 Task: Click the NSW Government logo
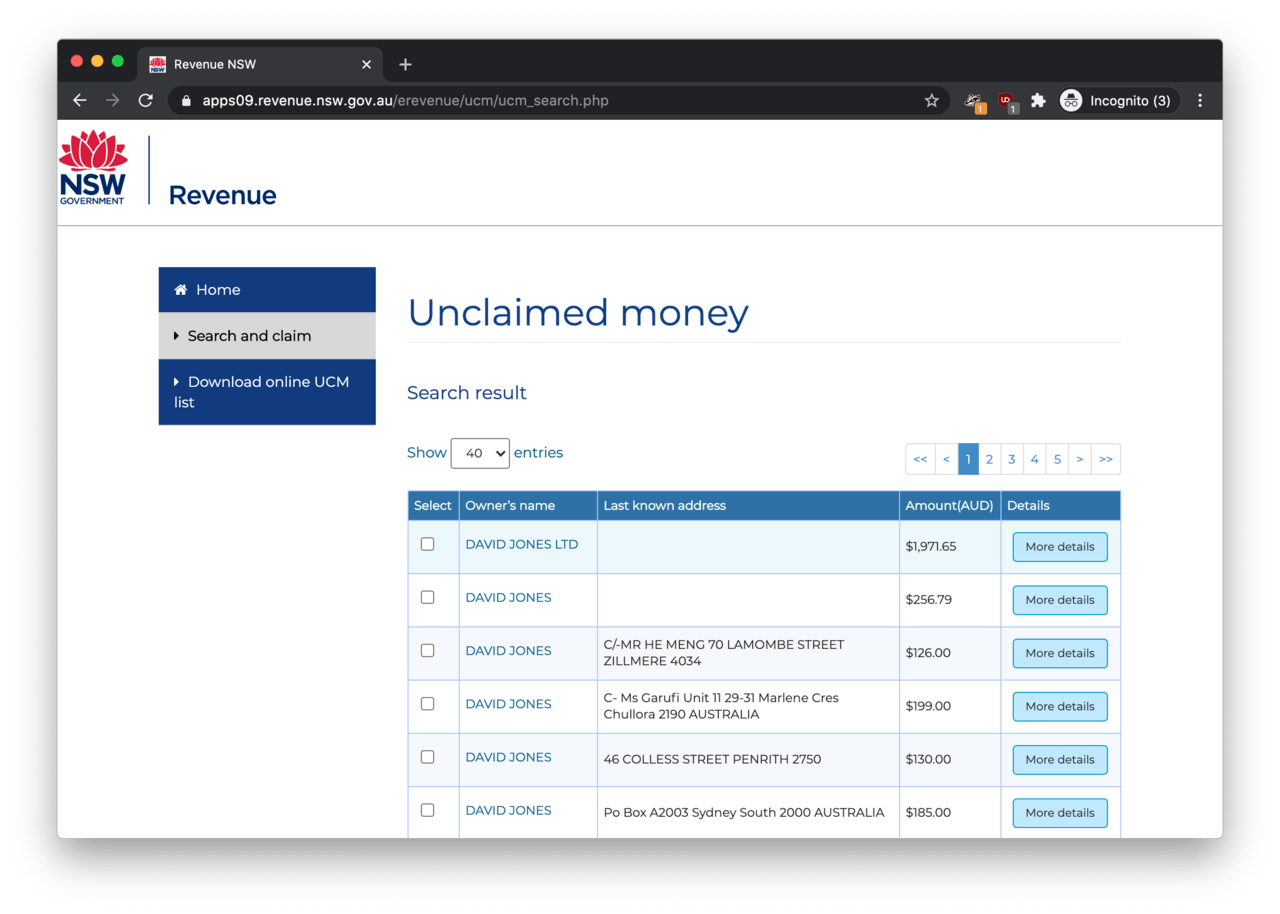93,167
